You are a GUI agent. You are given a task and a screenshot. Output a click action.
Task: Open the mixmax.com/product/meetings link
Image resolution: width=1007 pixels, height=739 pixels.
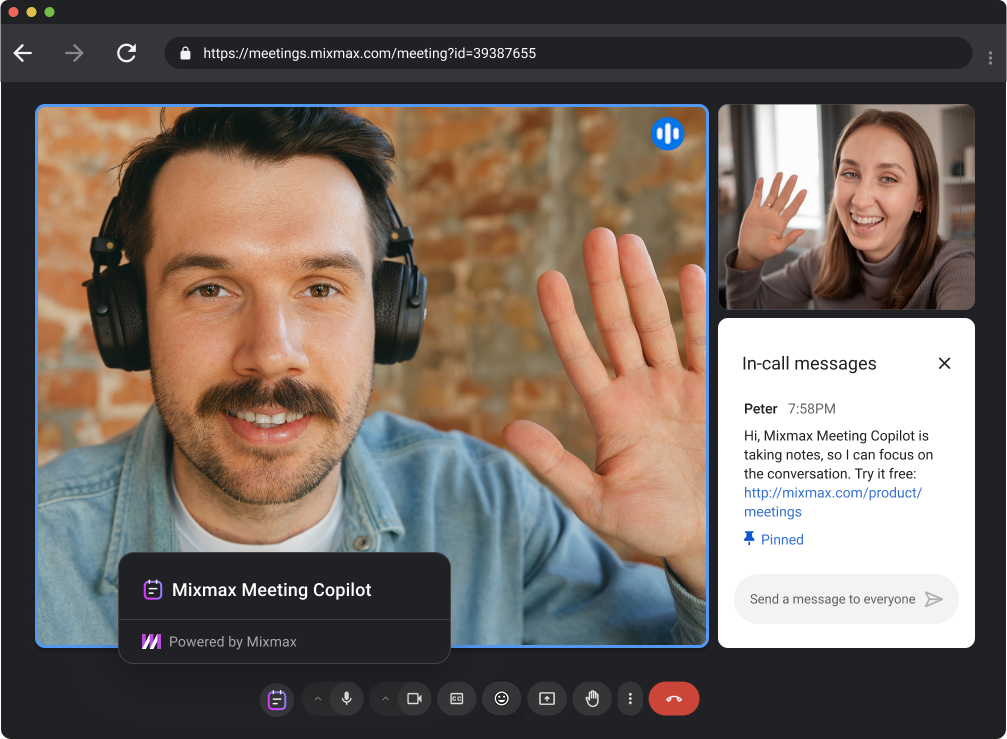[832, 502]
